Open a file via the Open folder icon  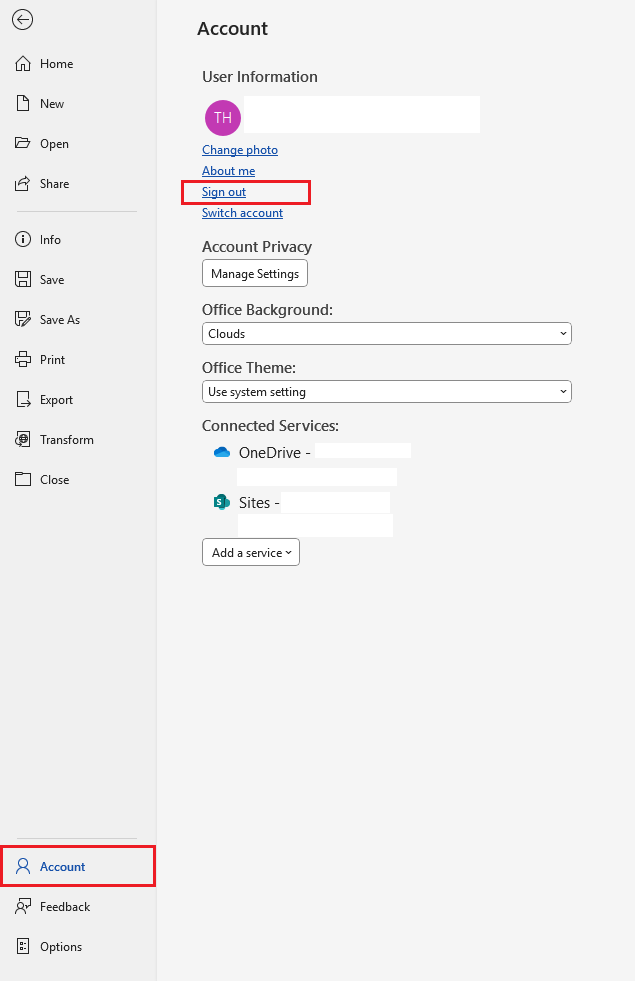click(x=20, y=143)
